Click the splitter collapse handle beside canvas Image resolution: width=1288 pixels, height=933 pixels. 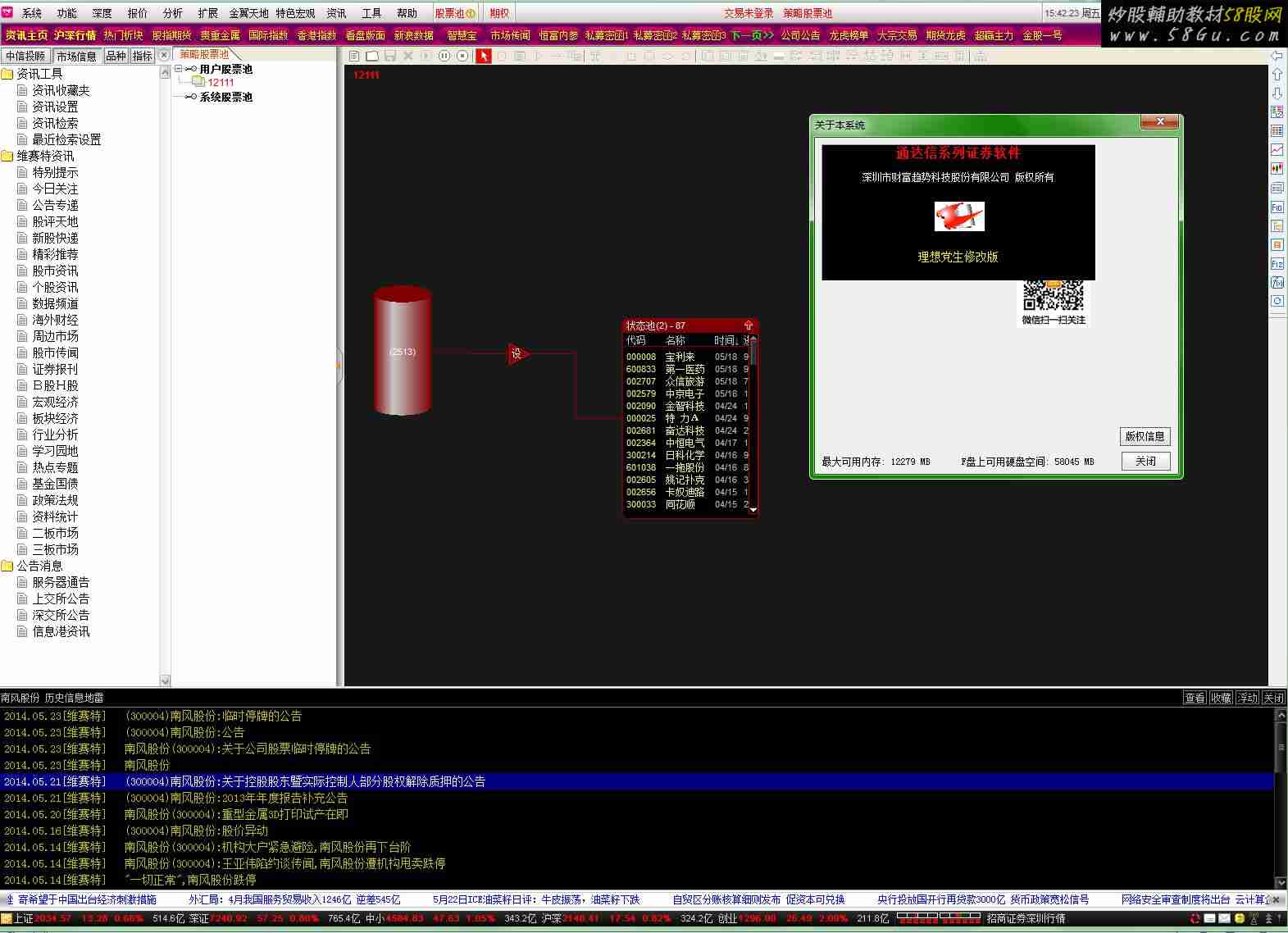pyautogui.click(x=339, y=366)
